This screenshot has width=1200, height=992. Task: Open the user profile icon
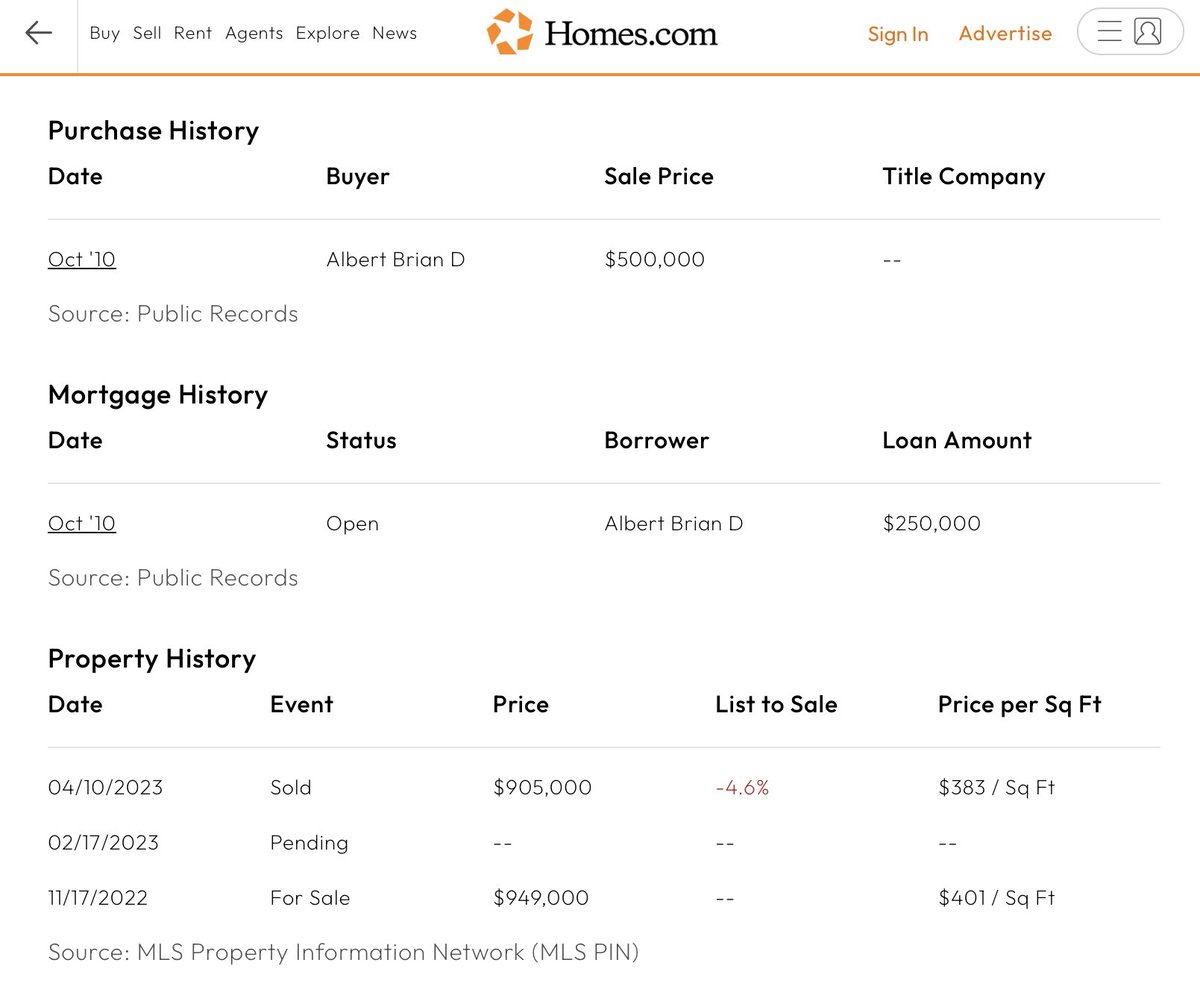[x=1148, y=32]
